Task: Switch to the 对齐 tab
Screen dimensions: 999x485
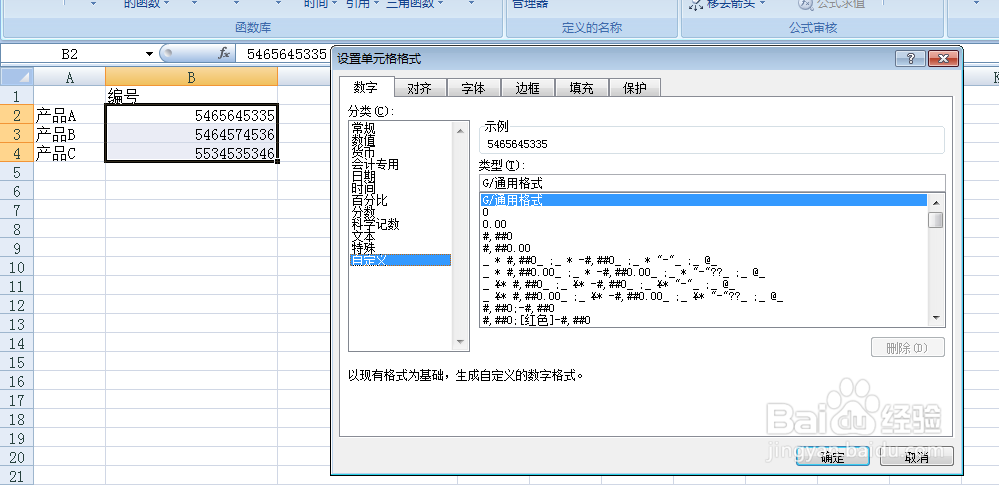Action: pos(420,89)
